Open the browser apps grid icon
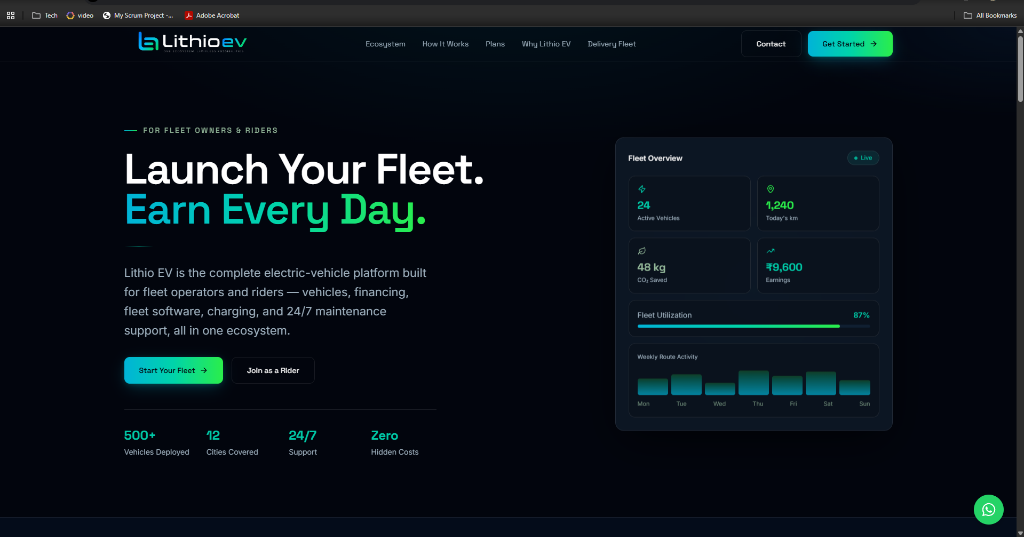This screenshot has width=1024, height=537. point(10,15)
